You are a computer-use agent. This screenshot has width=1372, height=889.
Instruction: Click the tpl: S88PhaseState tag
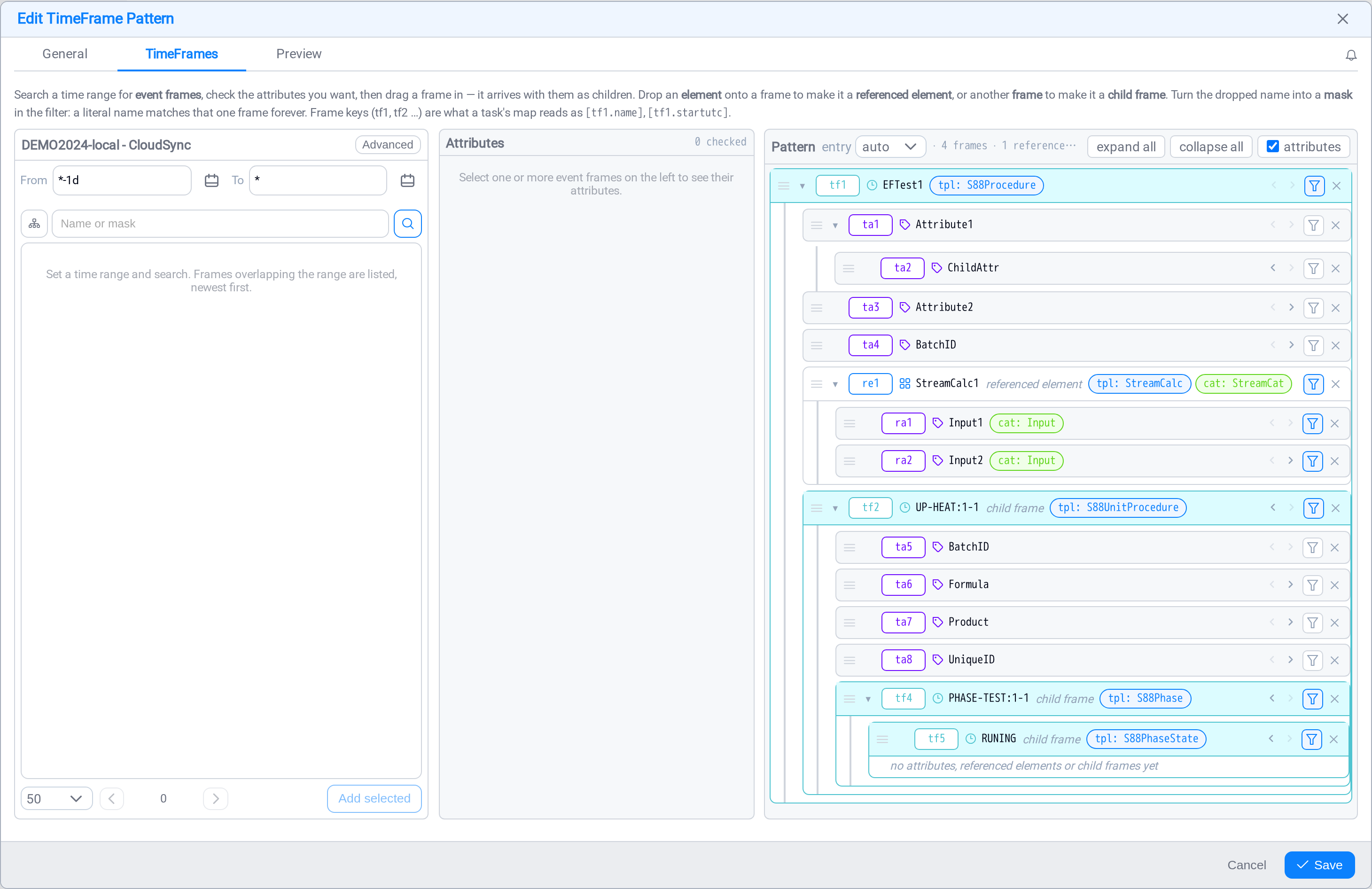click(1146, 739)
